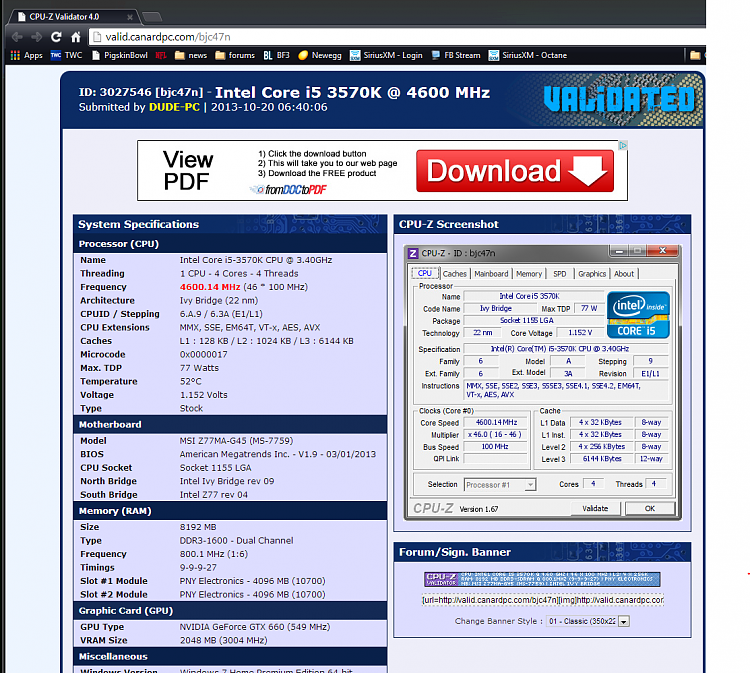
Task: Click the fromDOCtoPDF logo in the ad
Action: coord(289,190)
